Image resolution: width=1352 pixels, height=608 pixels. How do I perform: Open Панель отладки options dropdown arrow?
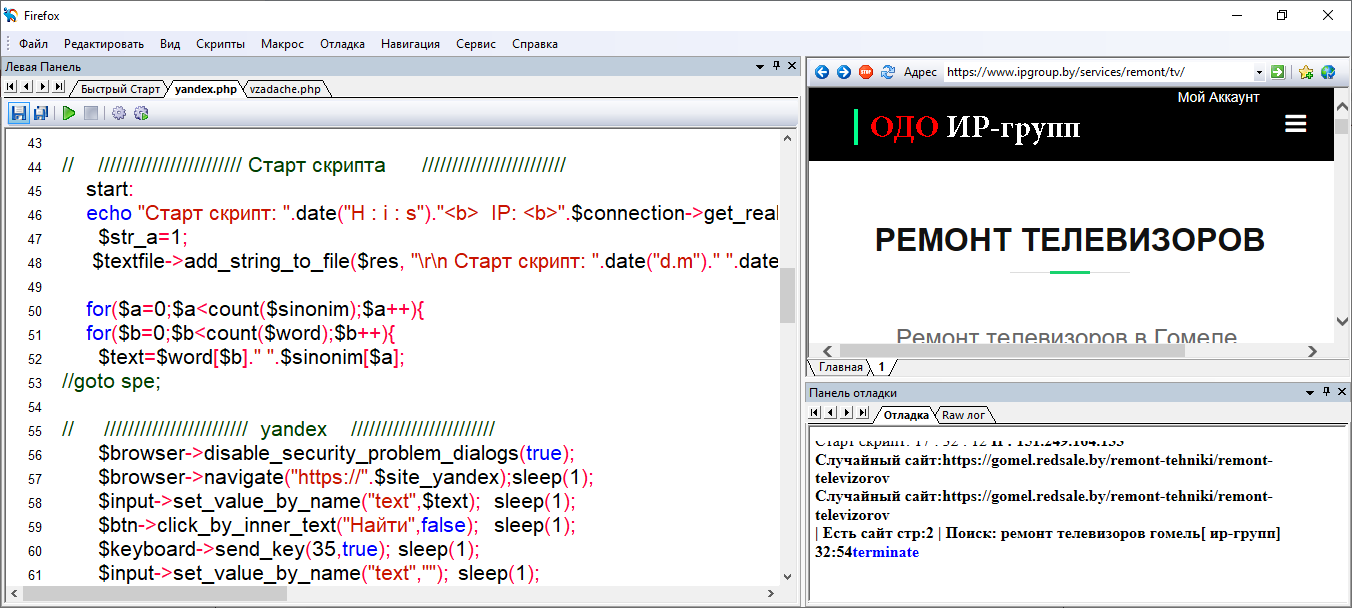(x=1309, y=392)
